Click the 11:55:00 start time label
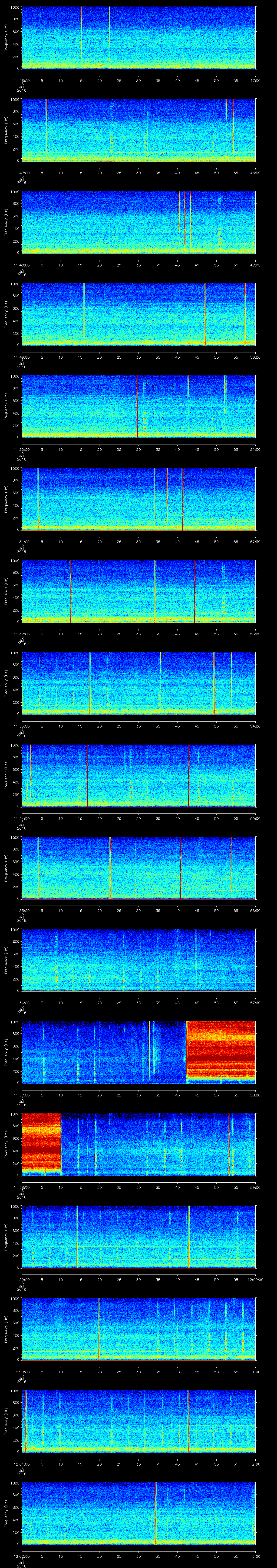The width and height of the screenshot is (277, 1568). [22, 910]
